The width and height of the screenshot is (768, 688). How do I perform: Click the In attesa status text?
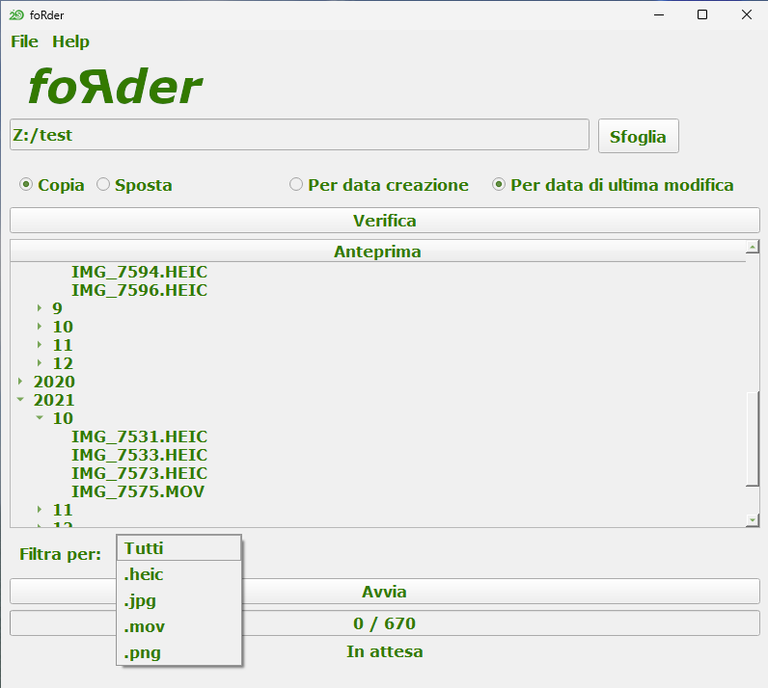[384, 651]
